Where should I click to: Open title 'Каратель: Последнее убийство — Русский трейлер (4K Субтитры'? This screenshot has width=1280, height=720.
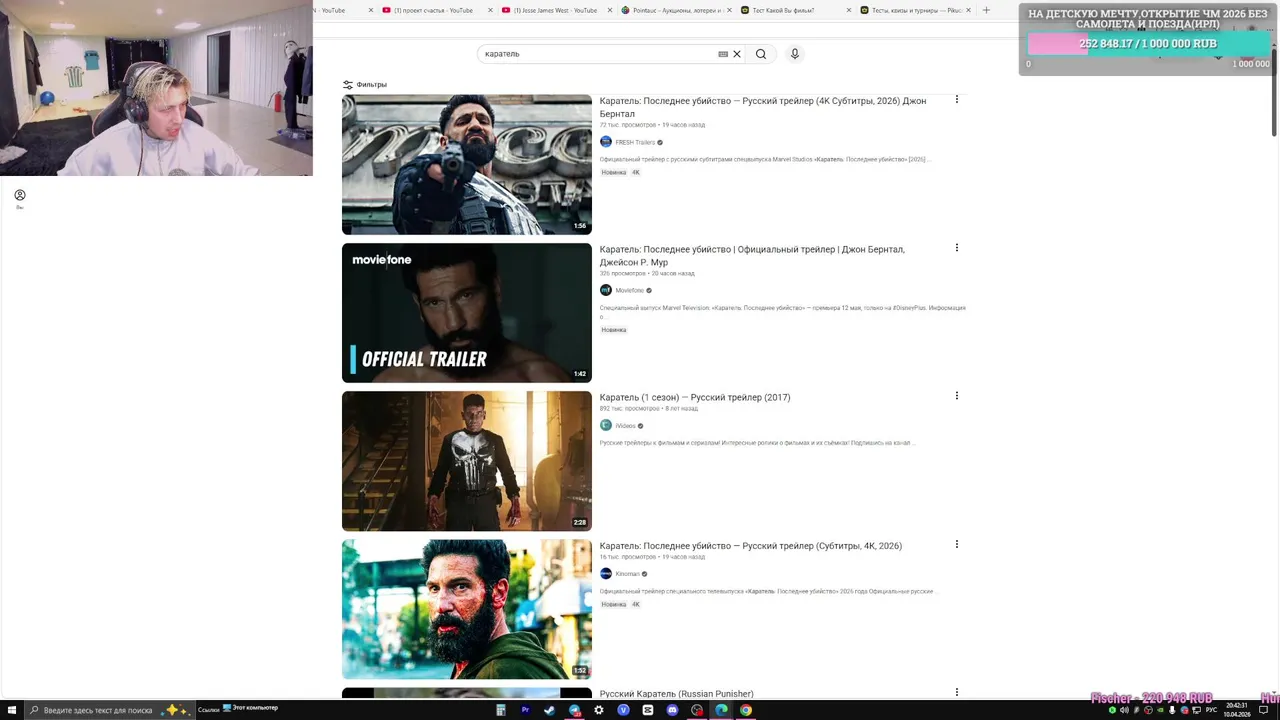763,107
